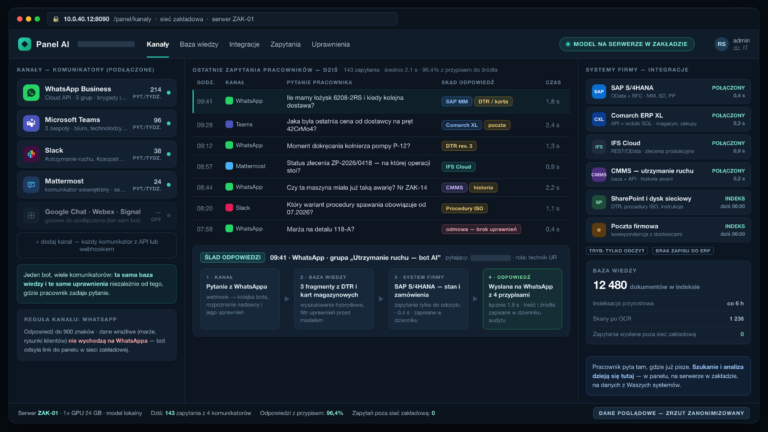The image size is (768, 432).
Task: Toggle Slack channel status dot
Action: click(x=168, y=154)
